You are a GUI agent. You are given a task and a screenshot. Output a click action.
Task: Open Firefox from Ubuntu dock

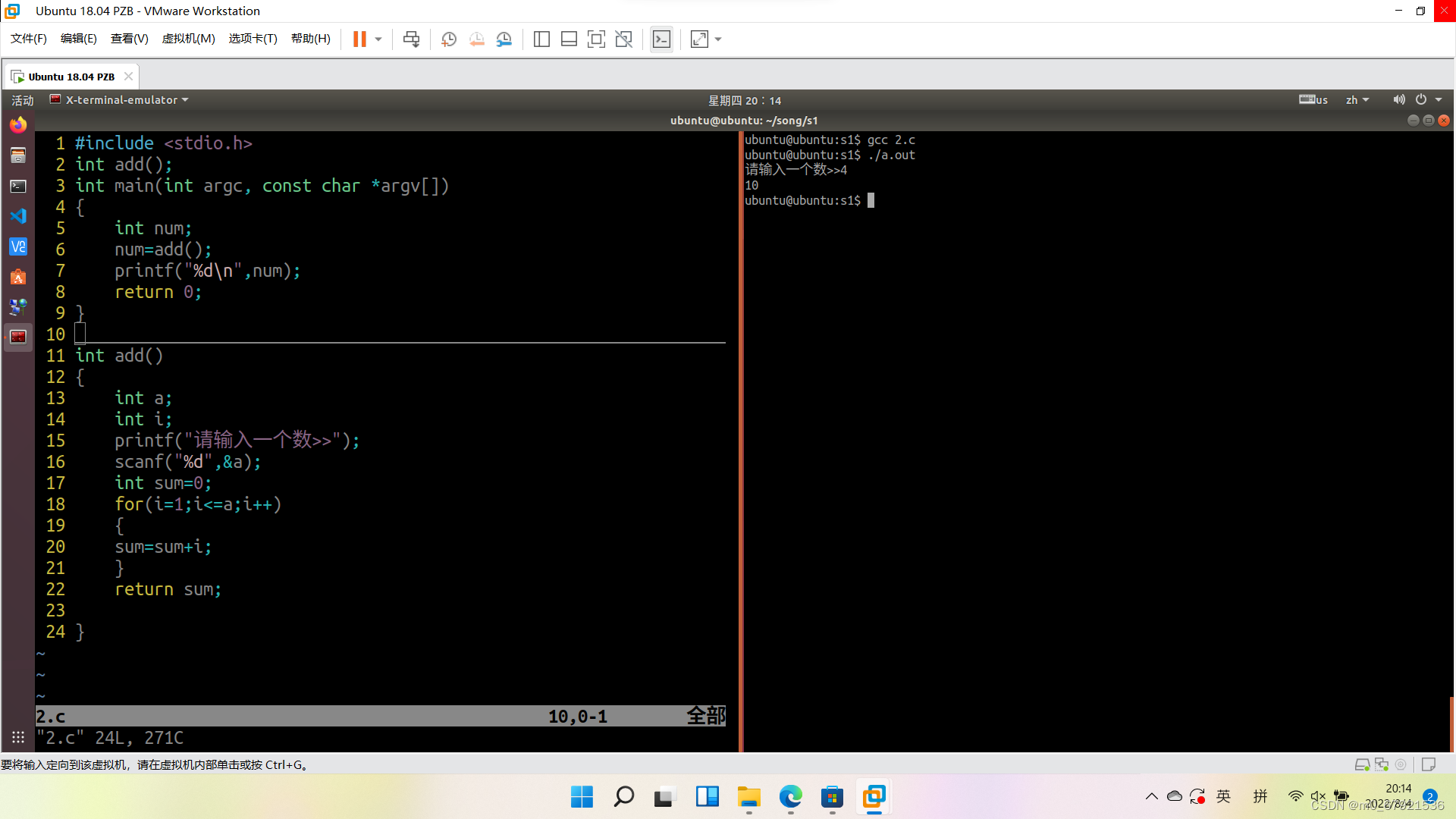pos(18,124)
